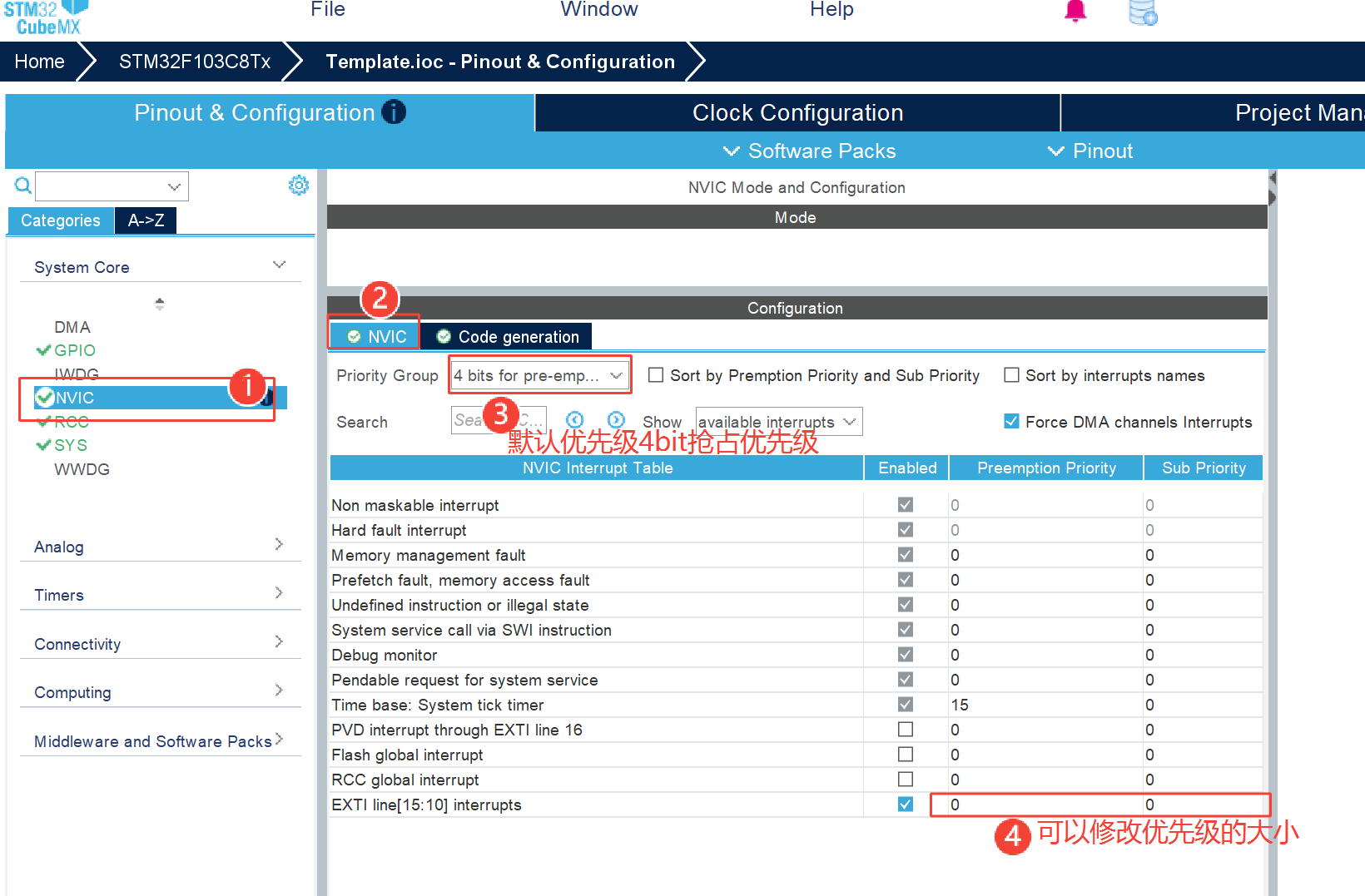The height and width of the screenshot is (896, 1365).
Task: Select the Pinout & Configuration tab
Action: click(270, 112)
